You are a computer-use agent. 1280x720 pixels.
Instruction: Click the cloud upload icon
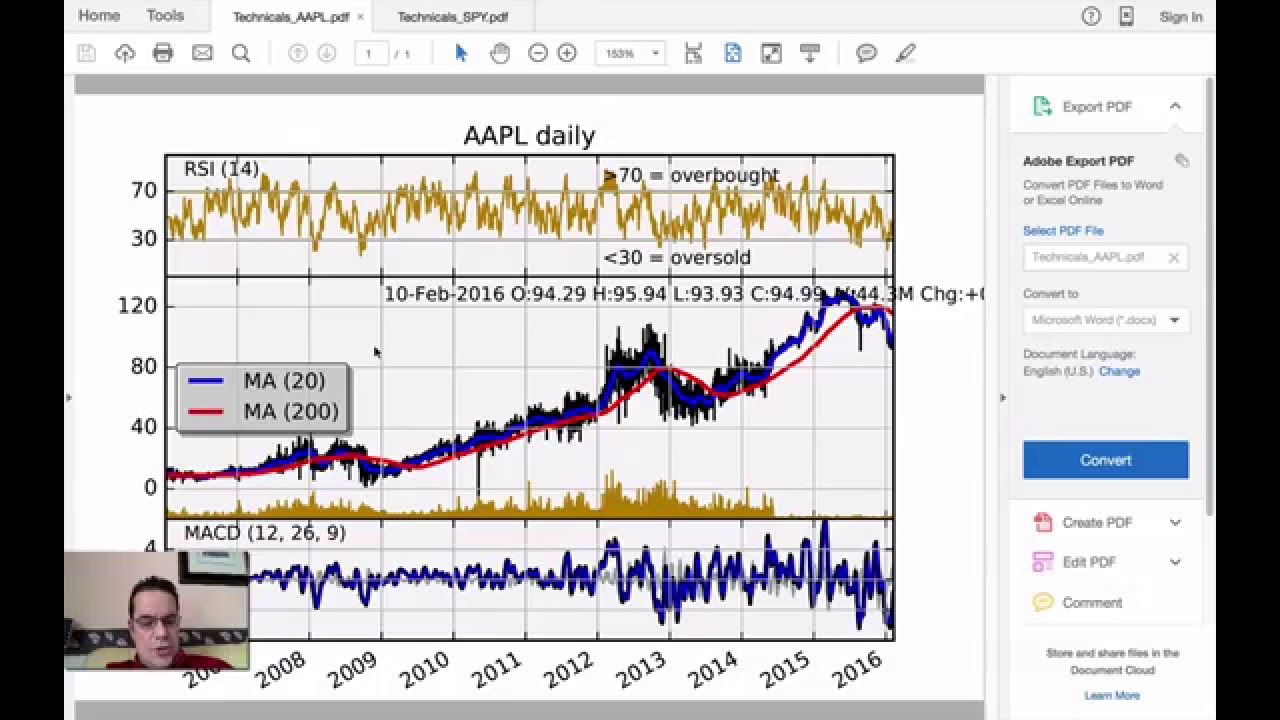(x=125, y=53)
